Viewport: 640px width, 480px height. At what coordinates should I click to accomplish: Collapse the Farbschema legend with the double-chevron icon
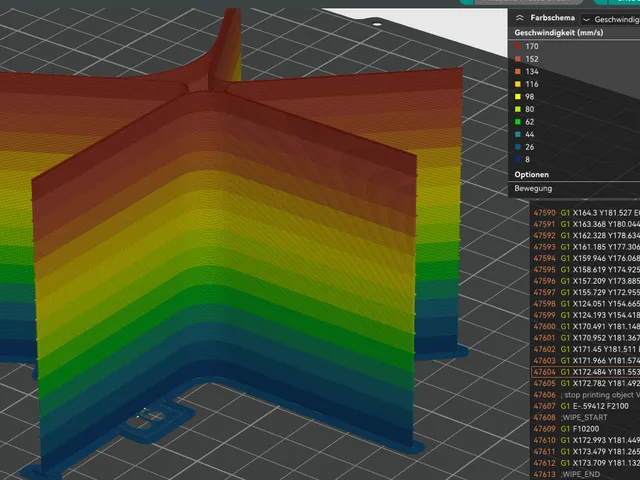tap(519, 18)
